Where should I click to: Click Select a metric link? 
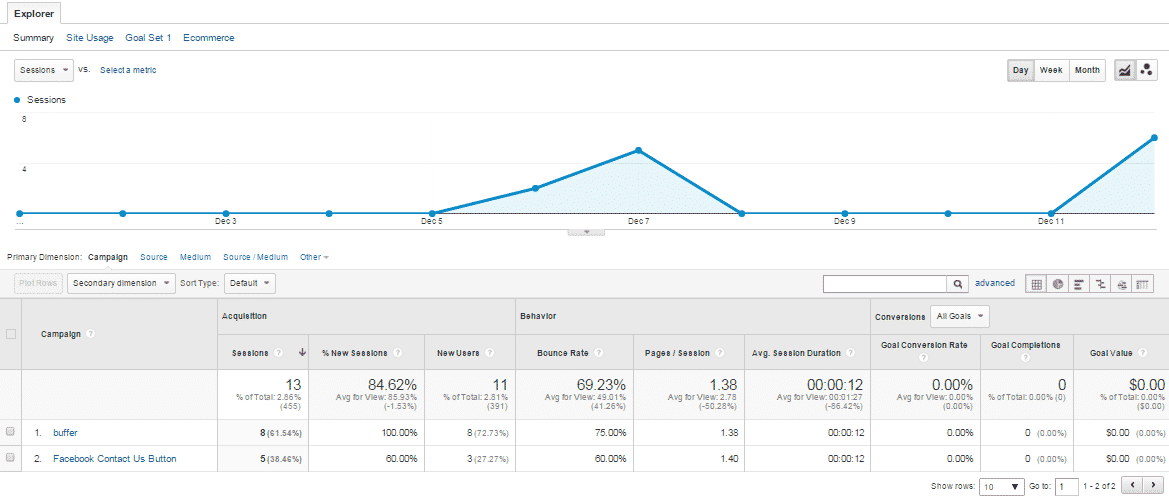(x=128, y=70)
